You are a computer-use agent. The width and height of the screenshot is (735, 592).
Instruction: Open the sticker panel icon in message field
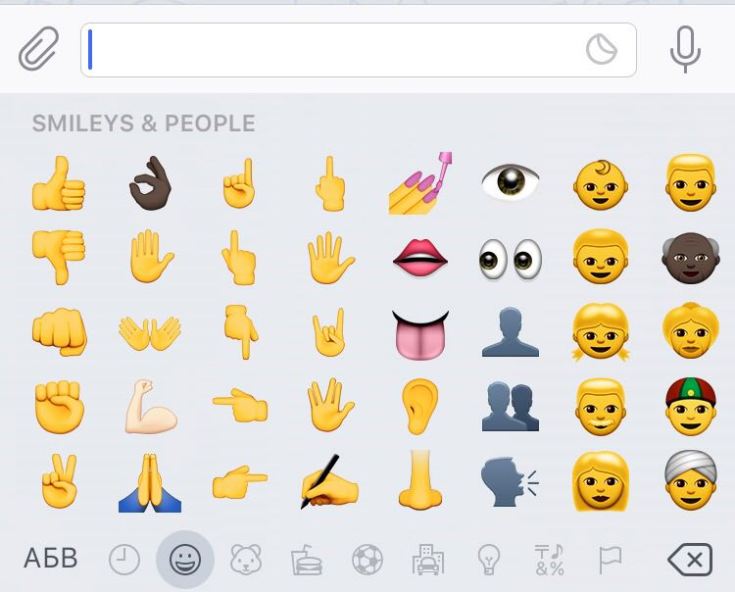point(601,49)
